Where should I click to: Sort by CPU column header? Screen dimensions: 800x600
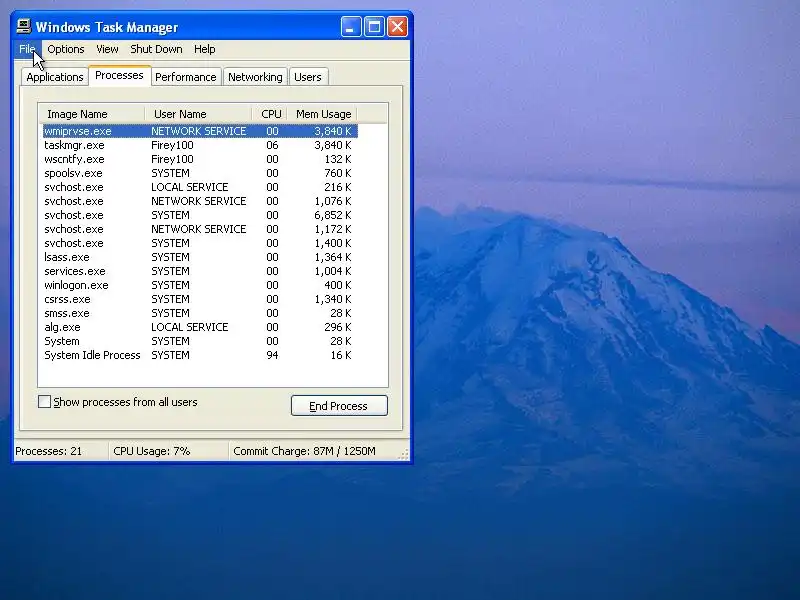pos(269,114)
